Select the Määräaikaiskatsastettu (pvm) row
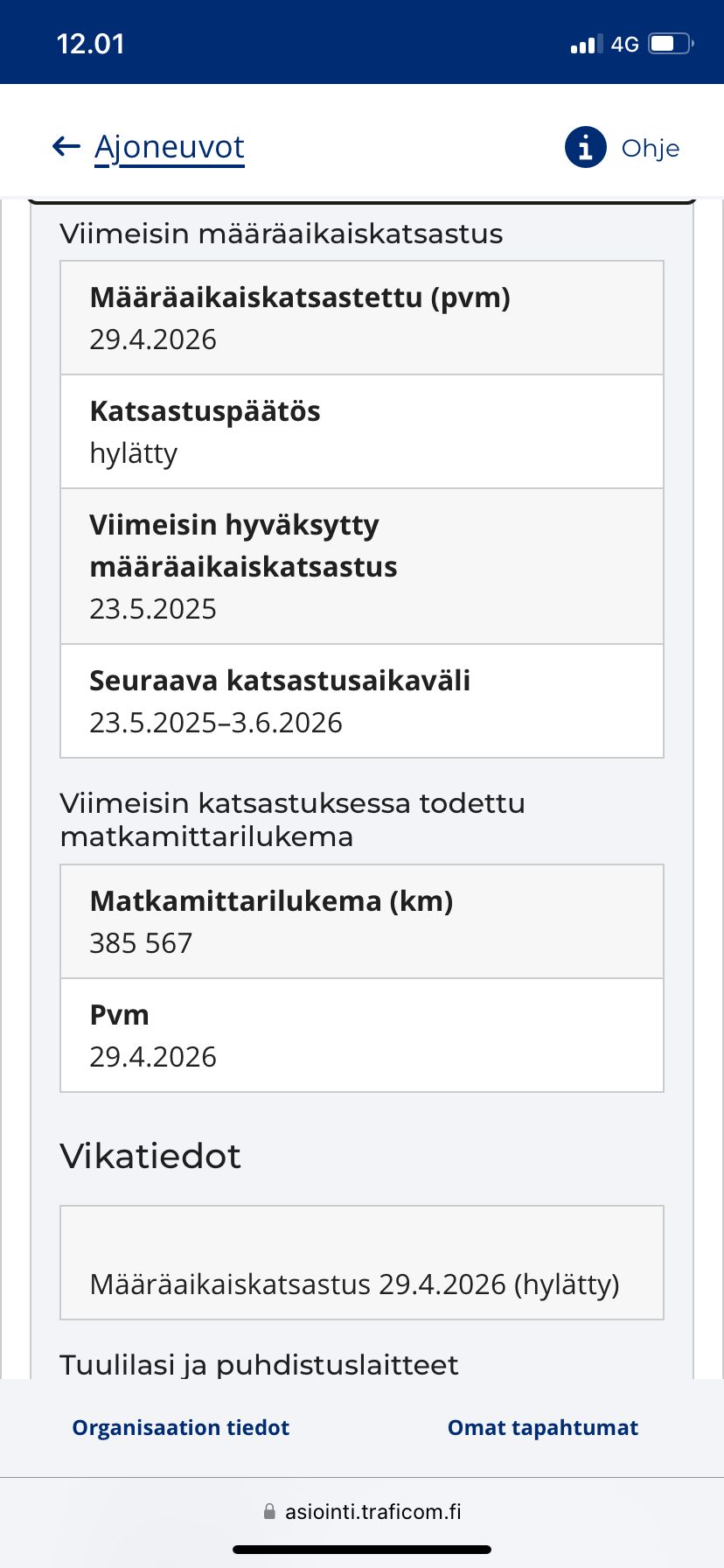 (x=362, y=318)
